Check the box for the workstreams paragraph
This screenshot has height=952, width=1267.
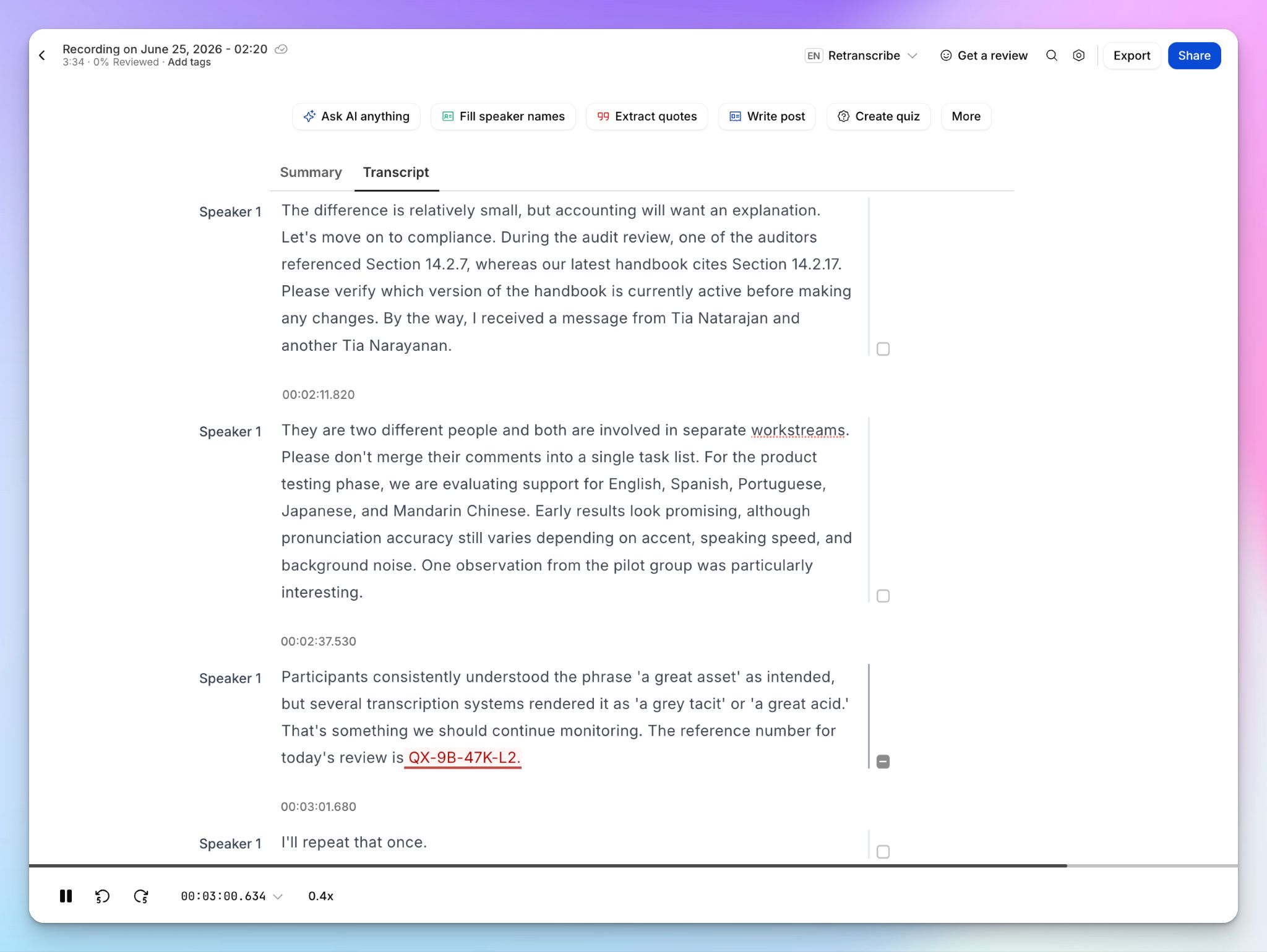point(883,596)
